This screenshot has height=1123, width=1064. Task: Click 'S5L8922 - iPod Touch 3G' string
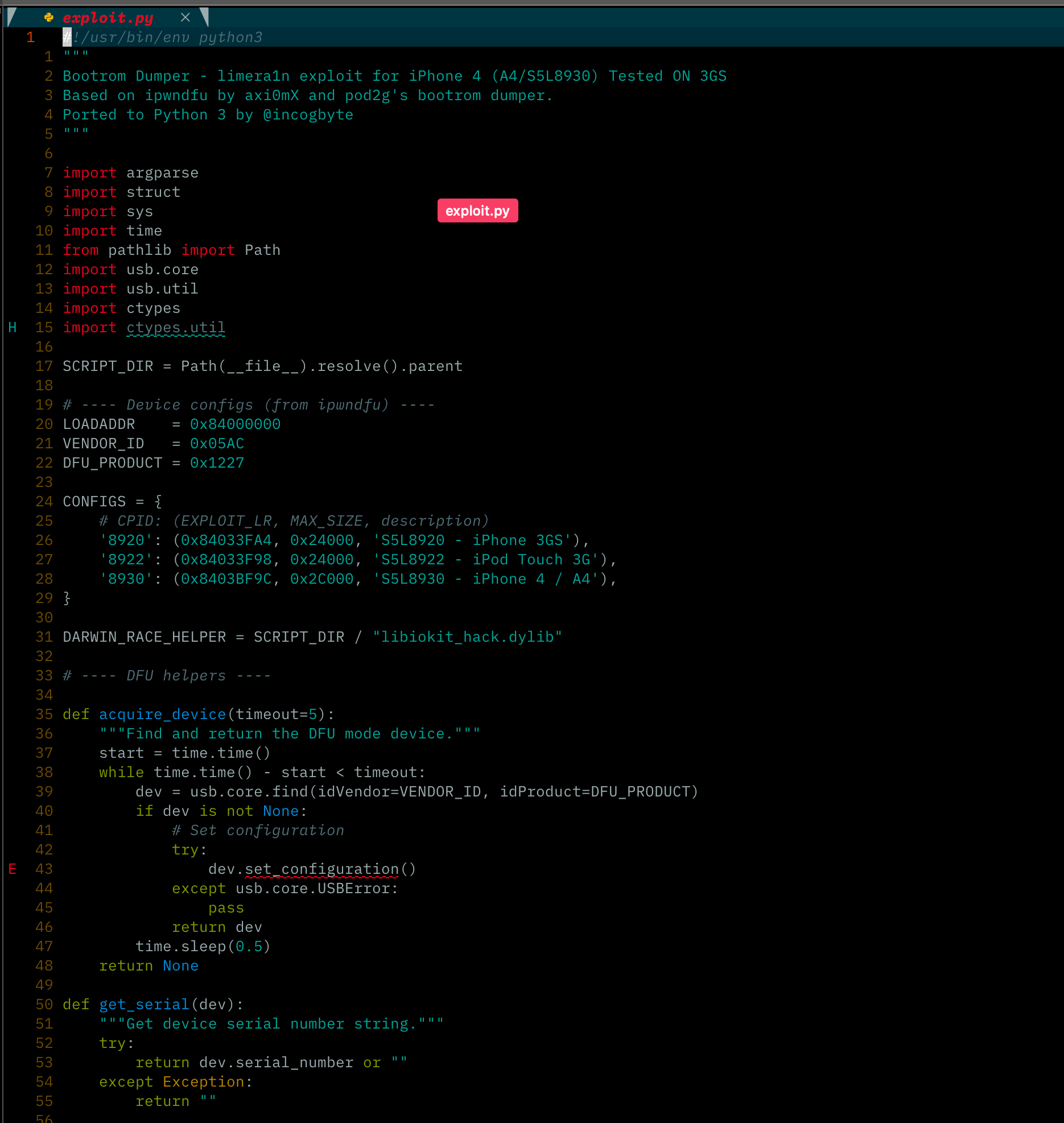[x=485, y=560]
